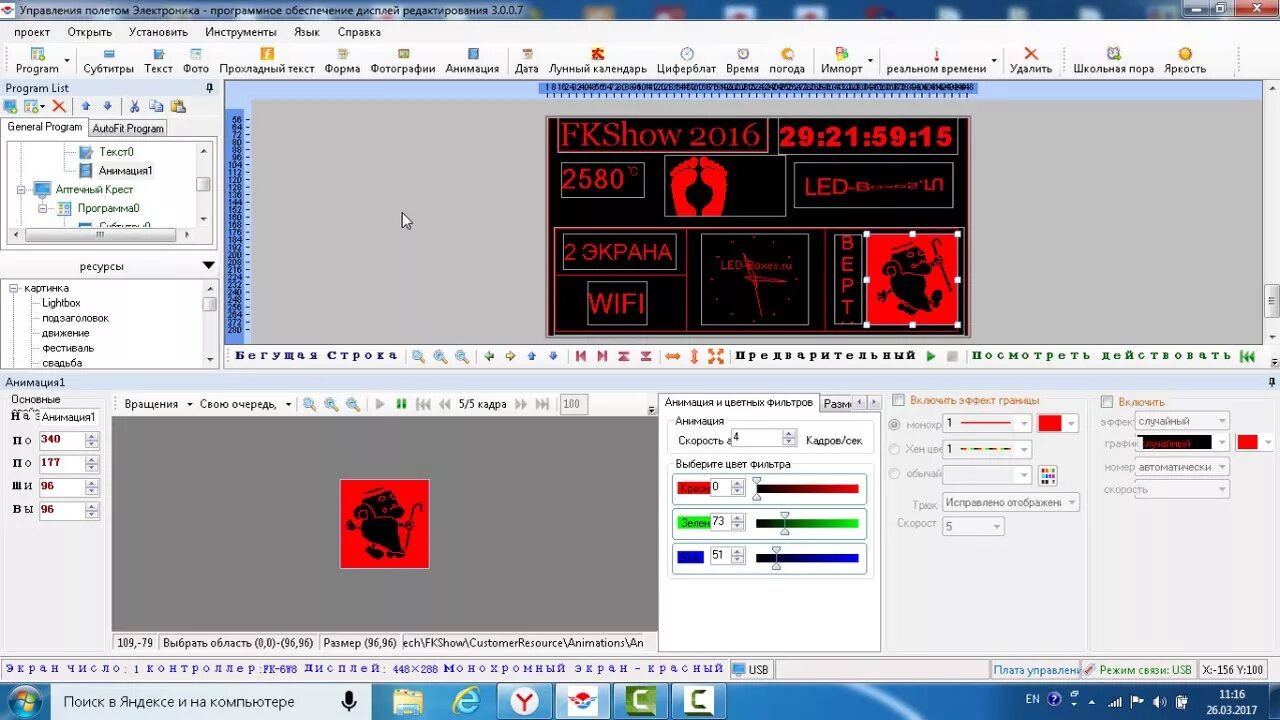The height and width of the screenshot is (720, 1280).
Task: Tick the Включить checkbox in the right panel
Action: click(x=1107, y=402)
